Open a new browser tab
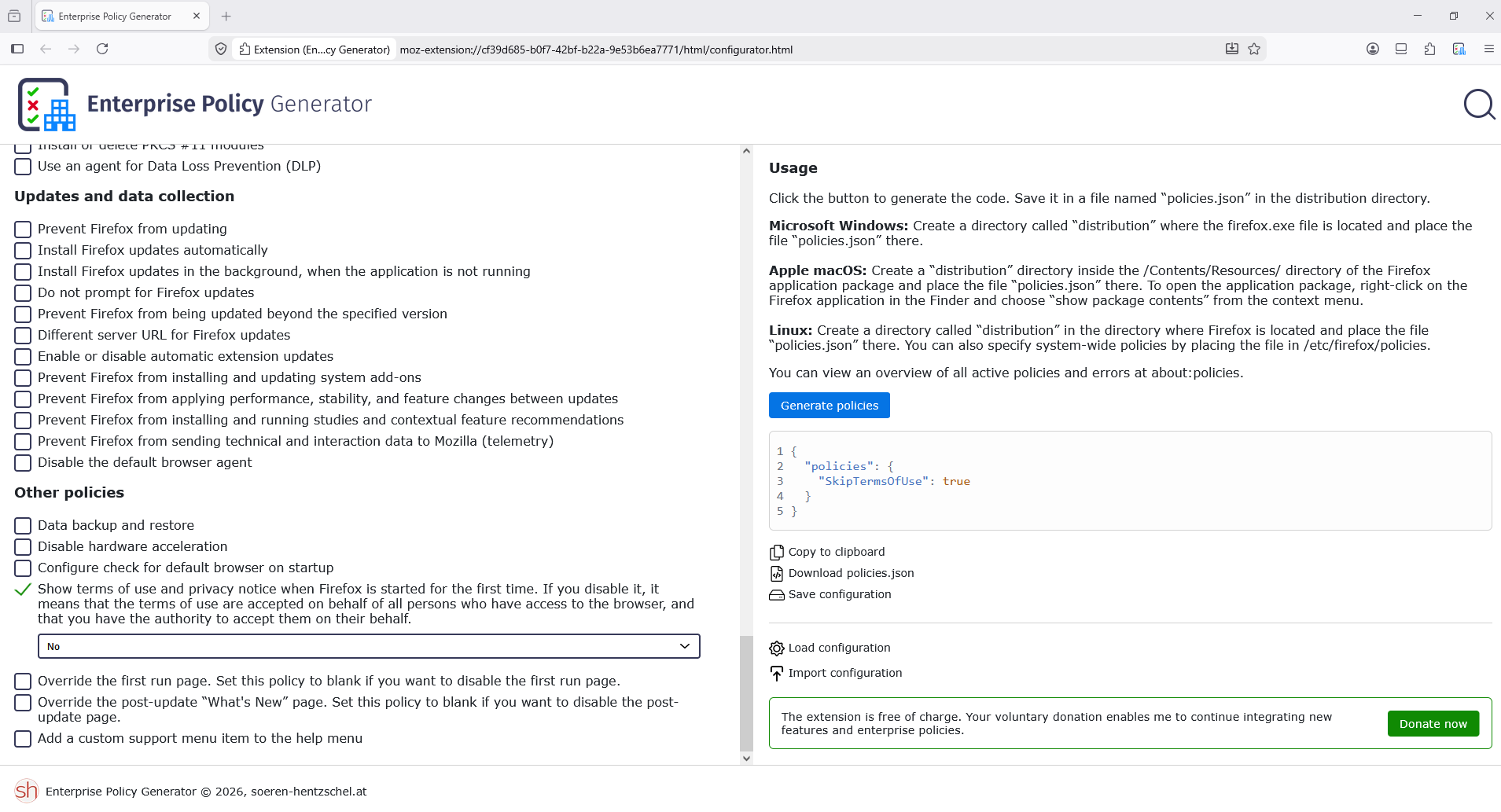The height and width of the screenshot is (812, 1501). tap(226, 16)
